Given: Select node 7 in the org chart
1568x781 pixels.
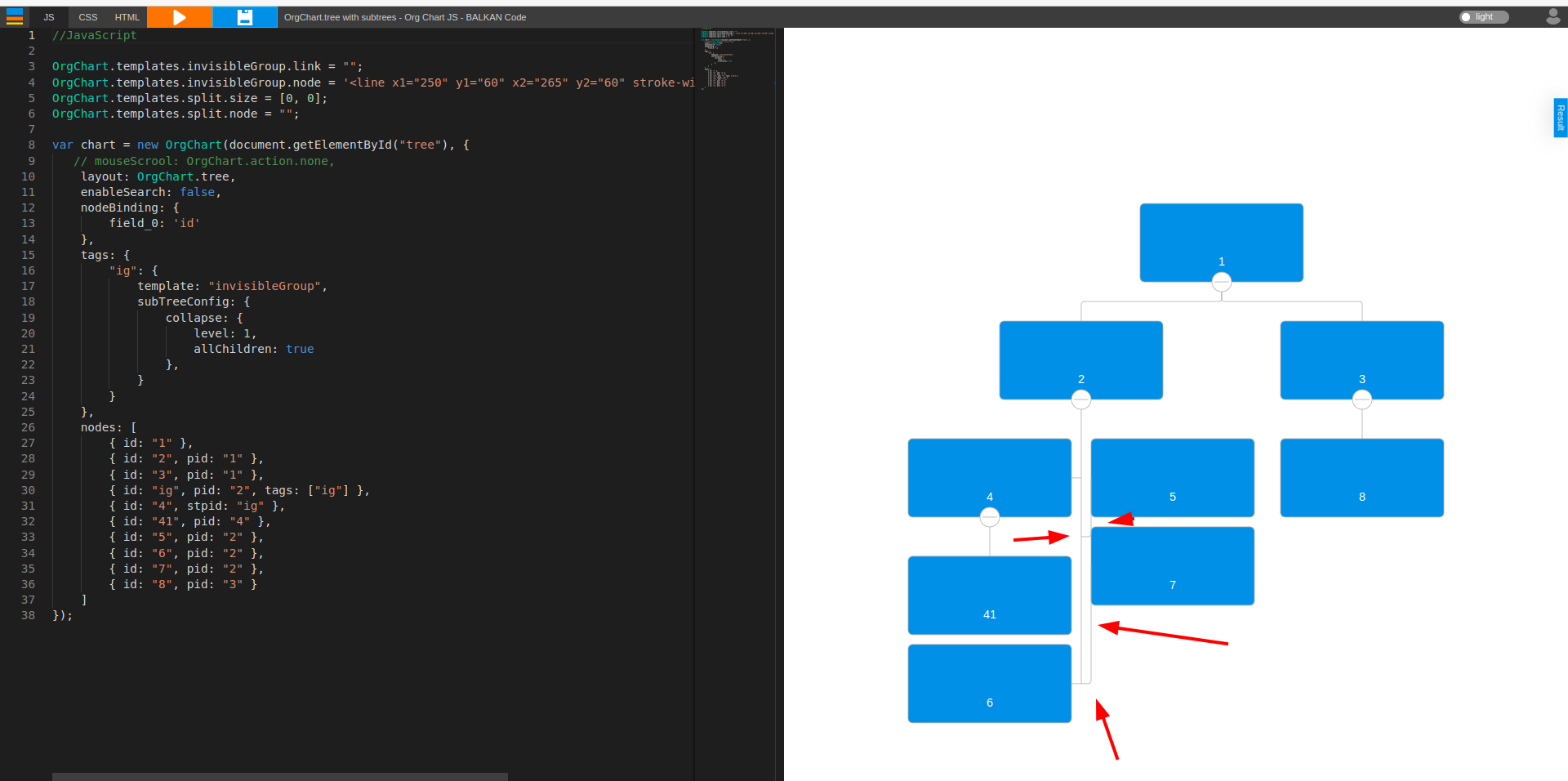Looking at the screenshot, I should pyautogui.click(x=1172, y=565).
